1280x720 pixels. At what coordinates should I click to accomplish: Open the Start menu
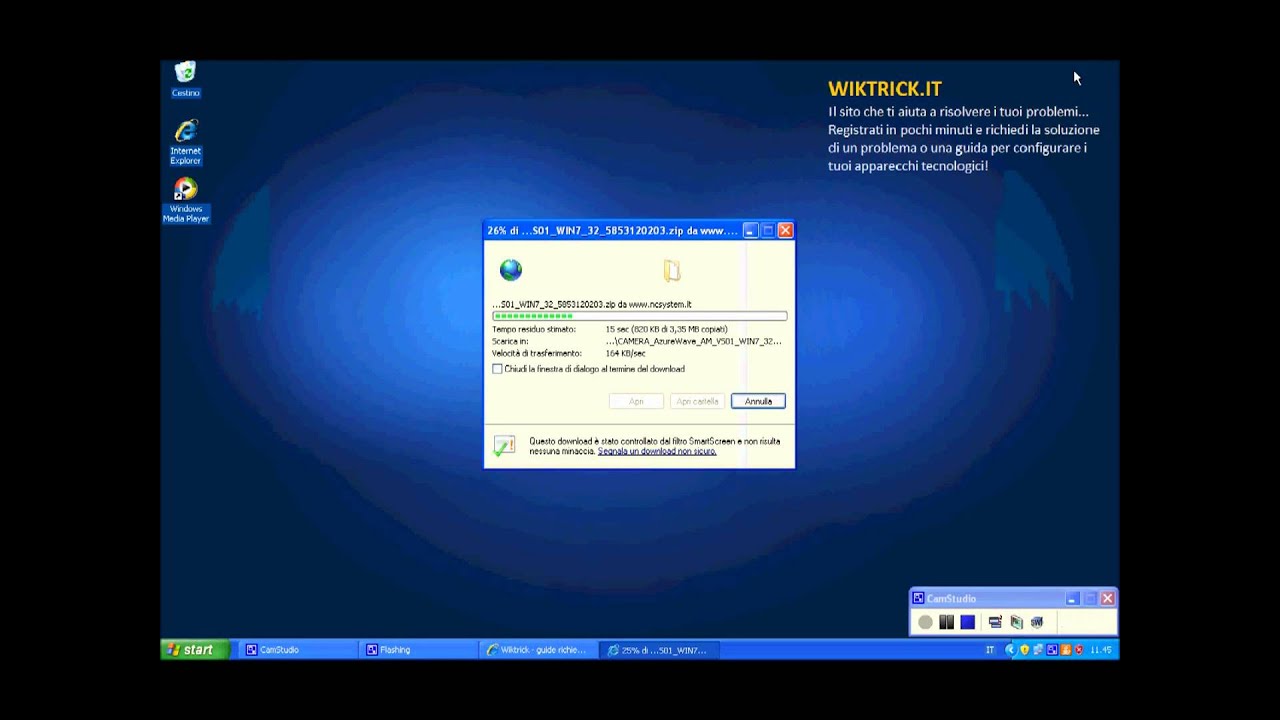(x=196, y=650)
